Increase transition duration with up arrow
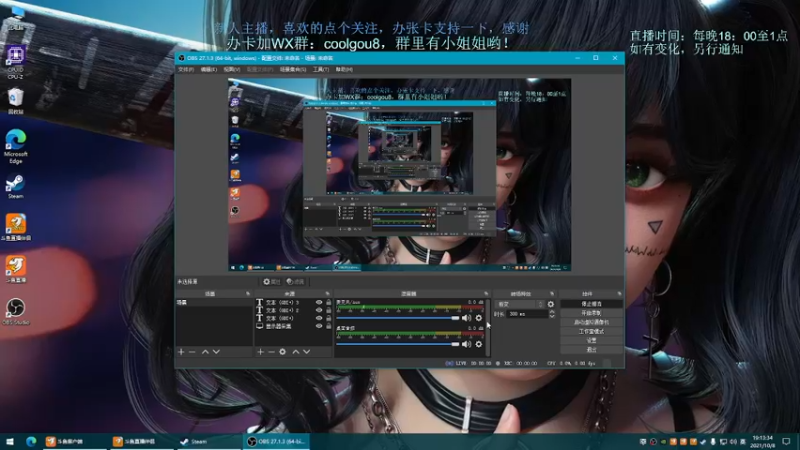 point(552,312)
